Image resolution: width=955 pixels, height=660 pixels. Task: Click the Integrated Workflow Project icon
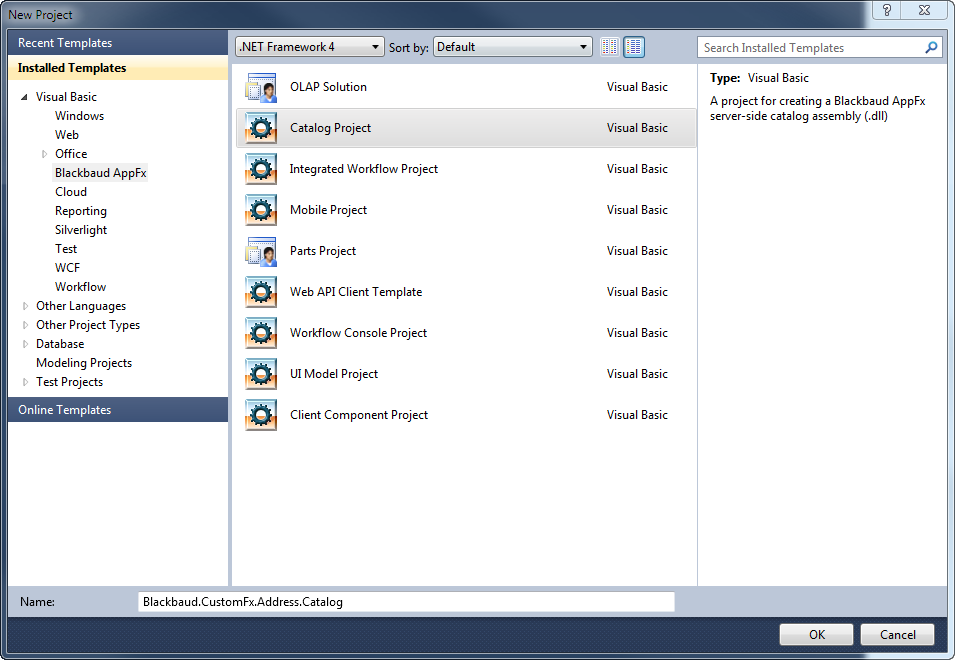coord(261,169)
